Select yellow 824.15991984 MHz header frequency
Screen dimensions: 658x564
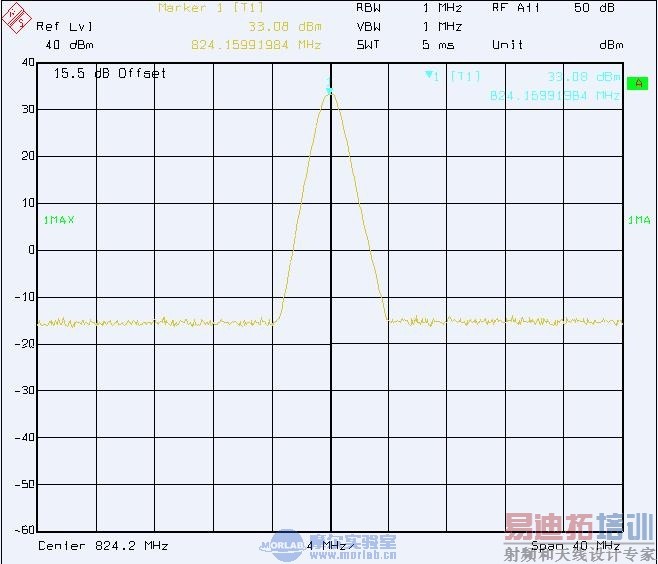[256, 44]
